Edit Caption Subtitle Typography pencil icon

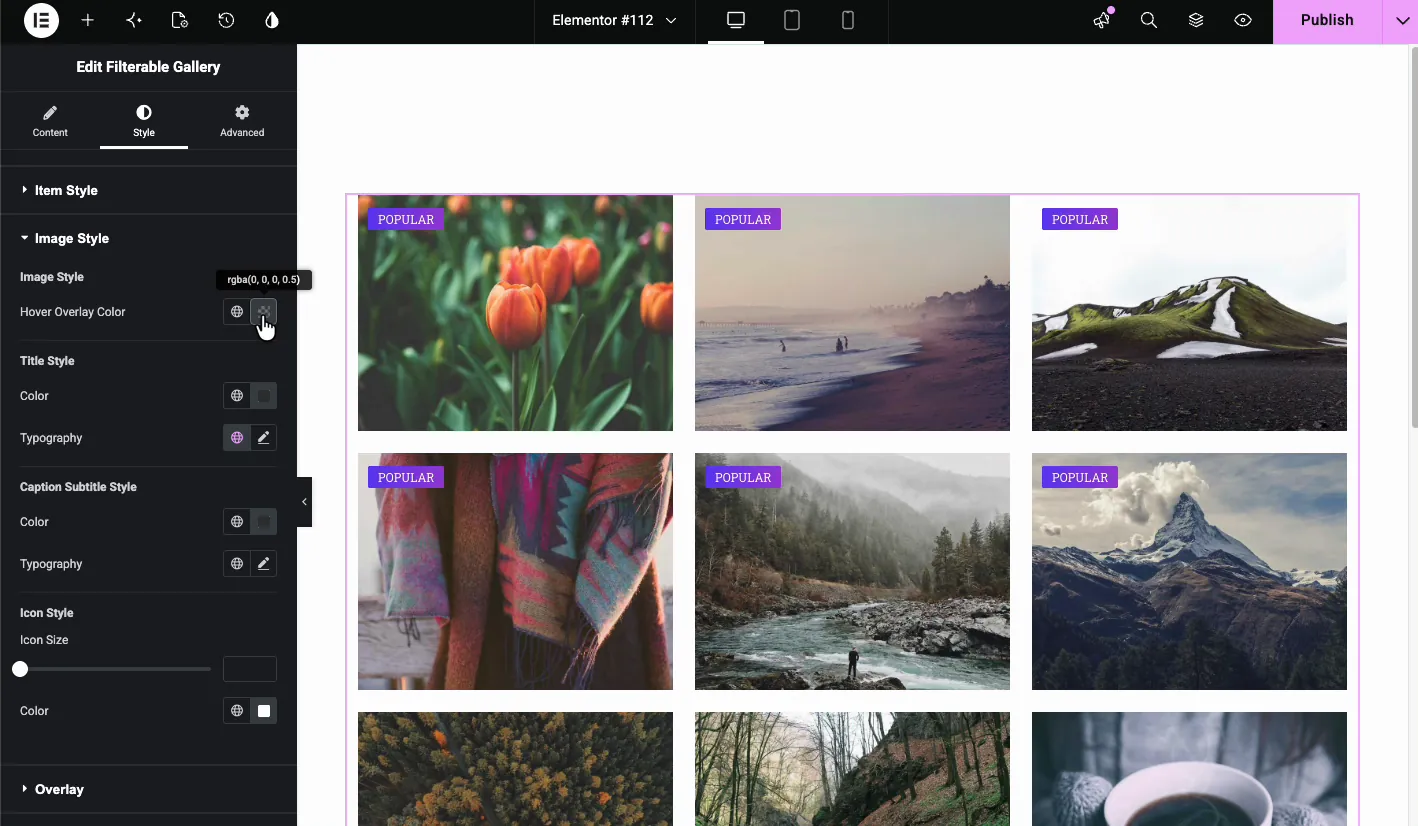[264, 564]
